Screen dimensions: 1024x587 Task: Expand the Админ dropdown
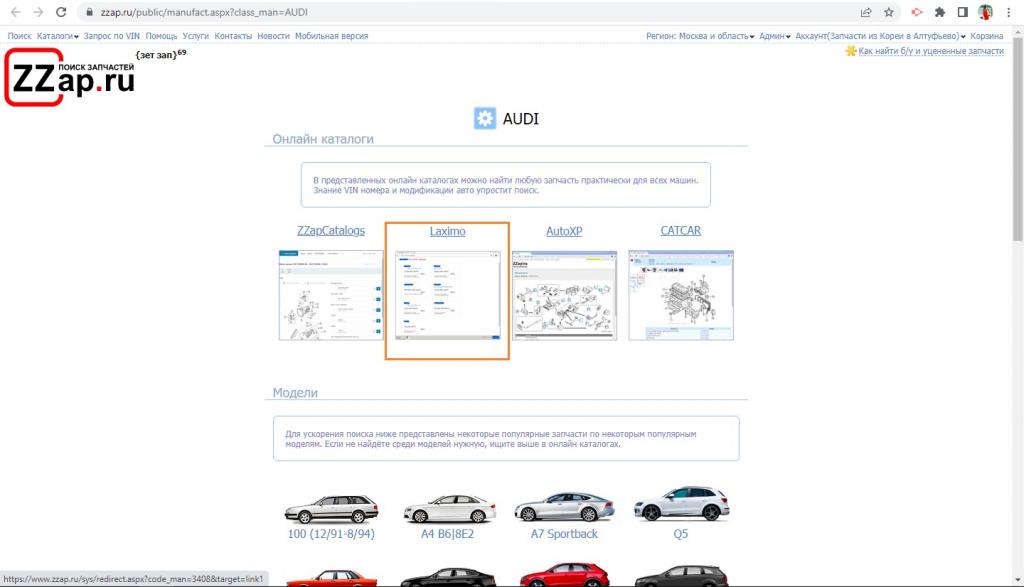pyautogui.click(x=774, y=36)
